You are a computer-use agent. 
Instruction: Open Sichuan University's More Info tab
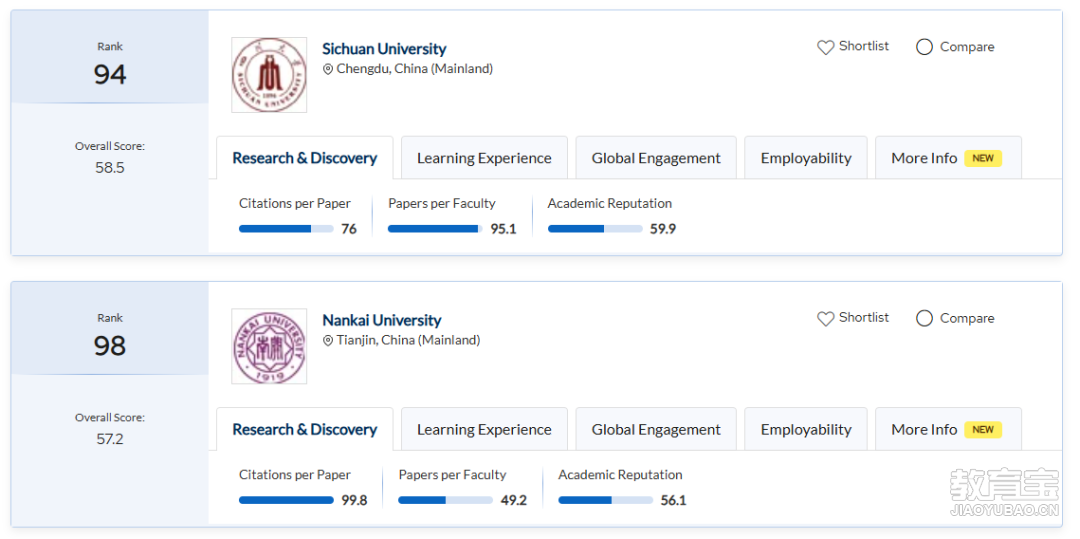(948, 158)
